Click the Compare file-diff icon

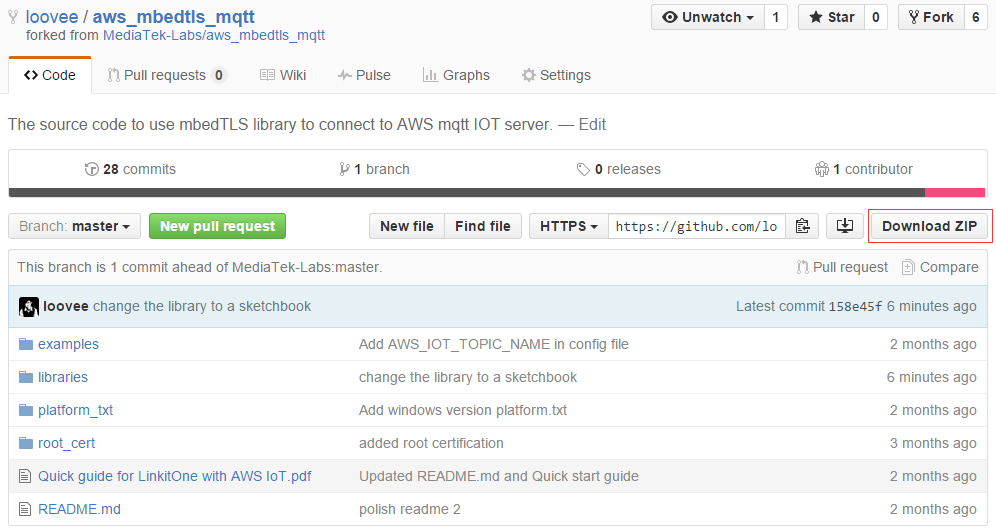click(908, 267)
